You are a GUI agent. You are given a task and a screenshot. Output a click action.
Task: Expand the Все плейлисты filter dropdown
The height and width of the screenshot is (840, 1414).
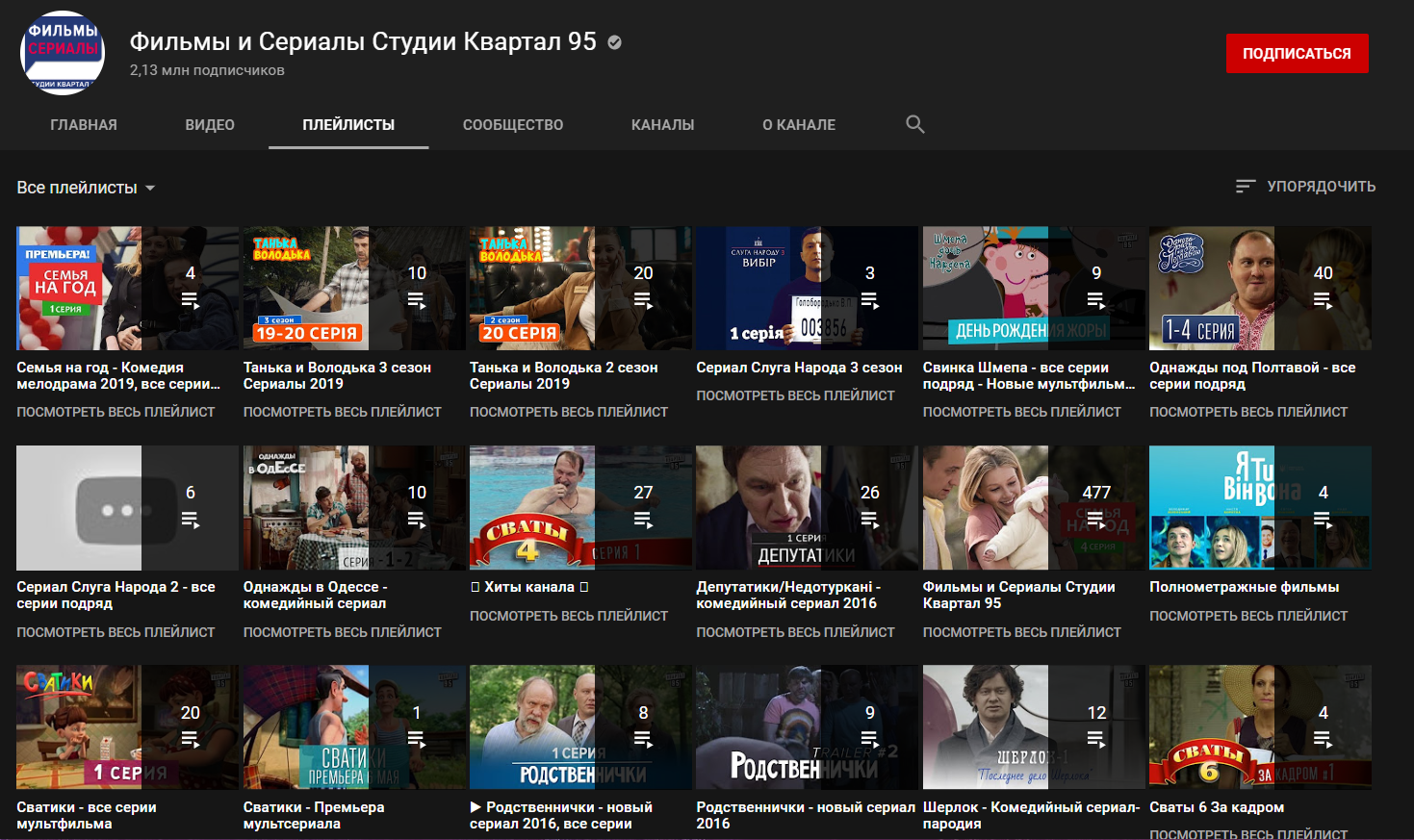pos(86,188)
